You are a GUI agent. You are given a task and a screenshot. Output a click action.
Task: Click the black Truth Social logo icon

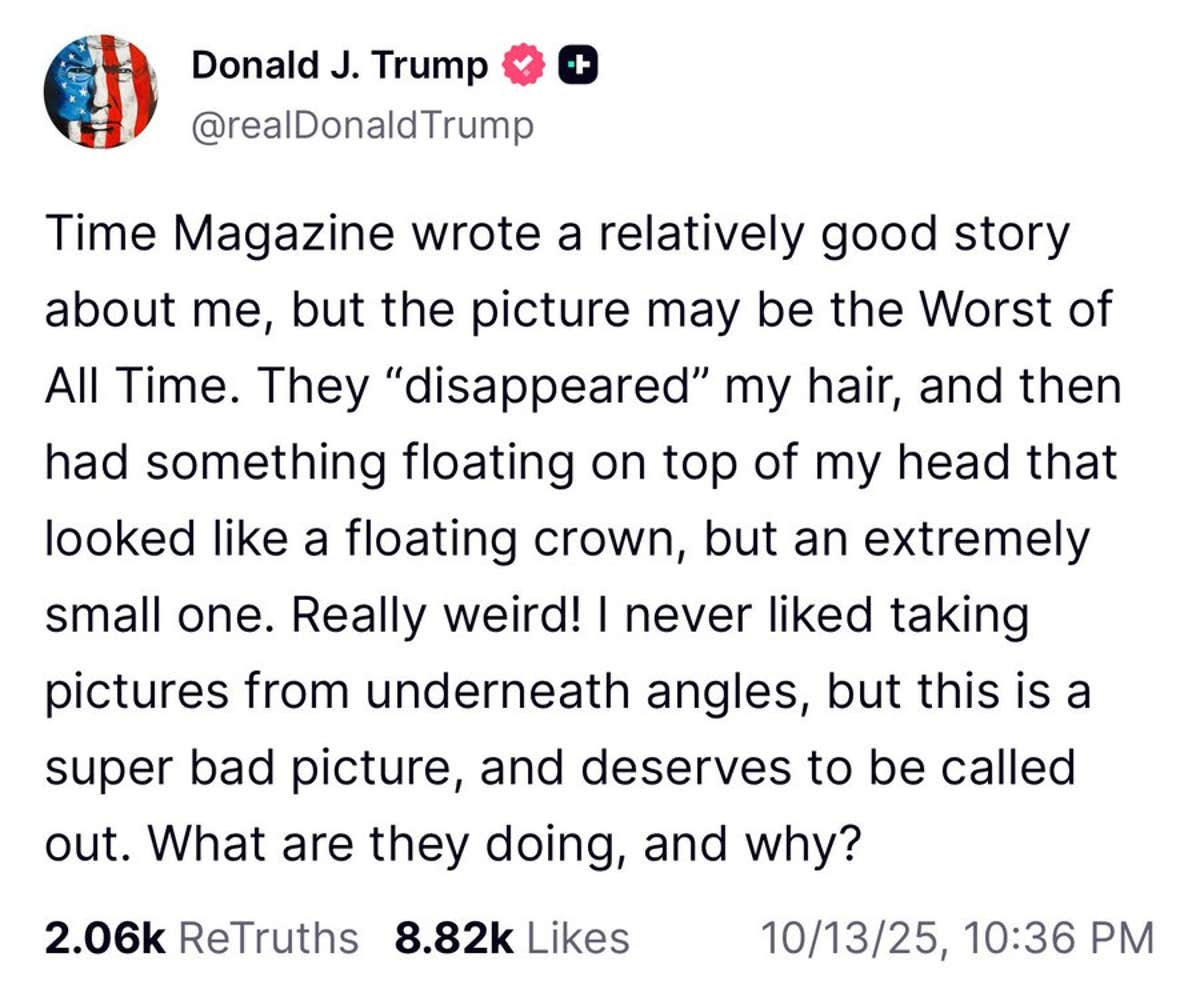[x=581, y=64]
